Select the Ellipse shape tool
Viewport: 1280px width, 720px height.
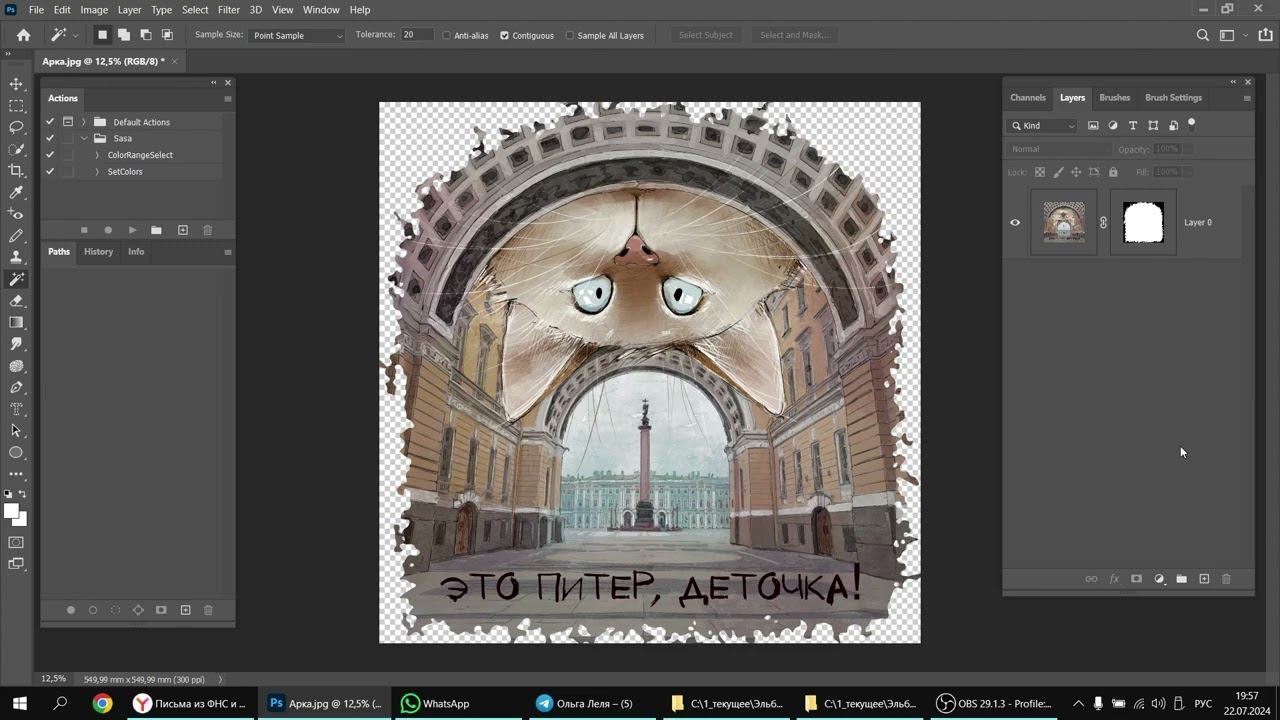tap(16, 453)
